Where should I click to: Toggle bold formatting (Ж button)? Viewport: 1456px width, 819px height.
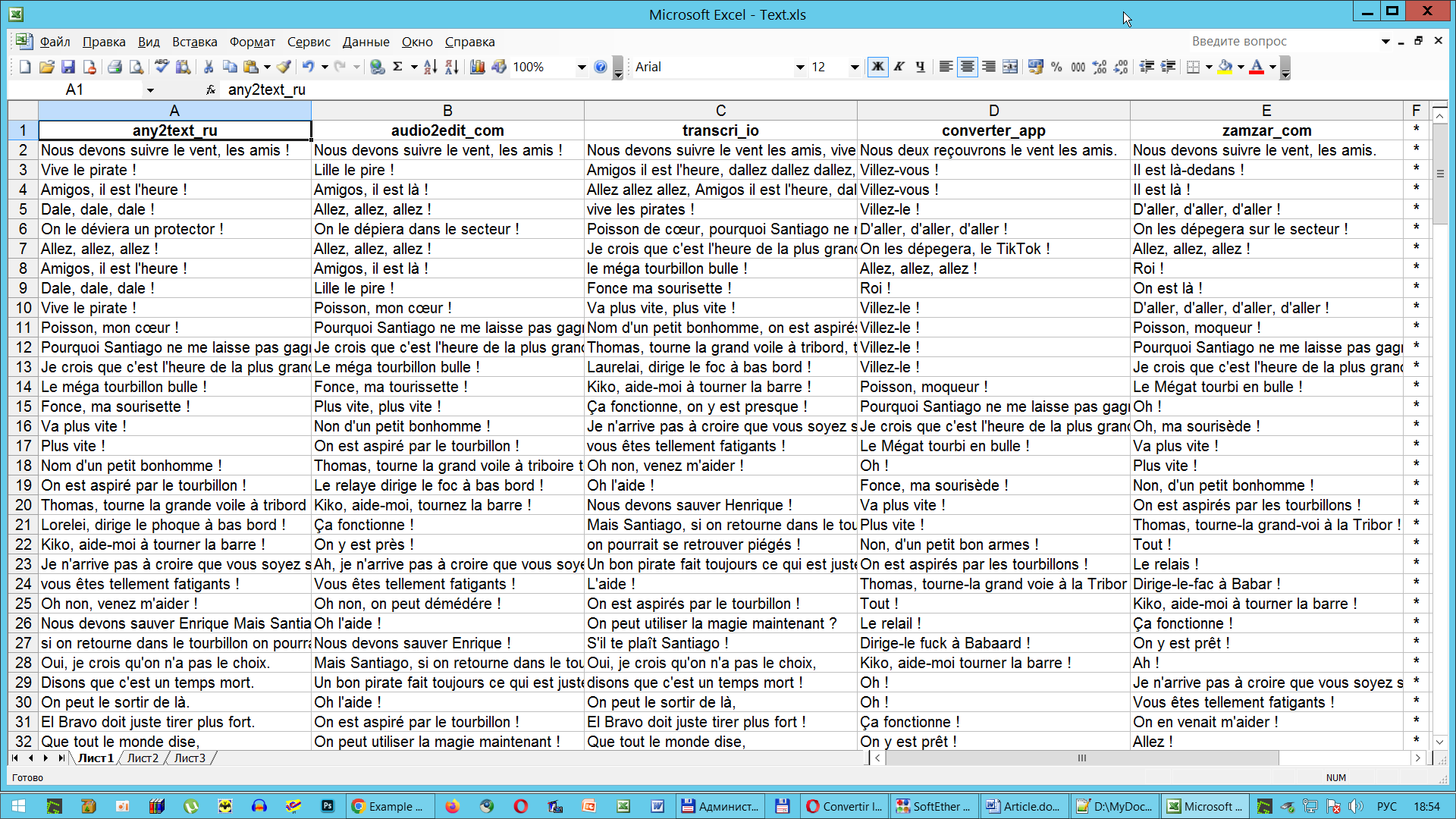(x=877, y=67)
